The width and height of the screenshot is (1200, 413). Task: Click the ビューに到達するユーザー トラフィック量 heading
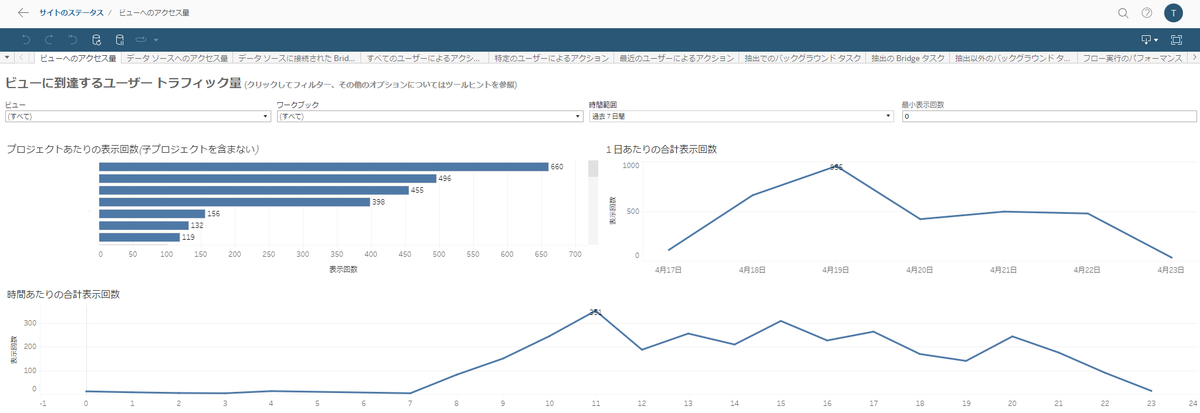(x=123, y=83)
